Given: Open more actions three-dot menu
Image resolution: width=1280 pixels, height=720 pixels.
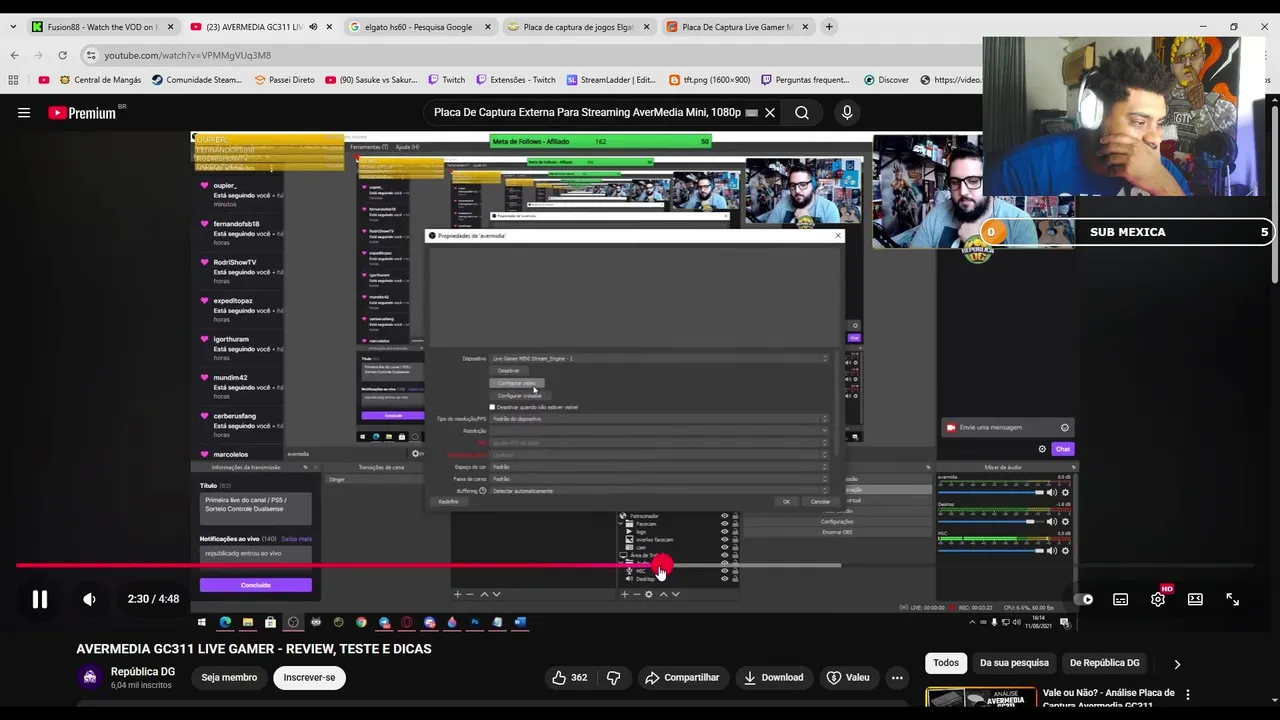Looking at the screenshot, I should tap(897, 678).
